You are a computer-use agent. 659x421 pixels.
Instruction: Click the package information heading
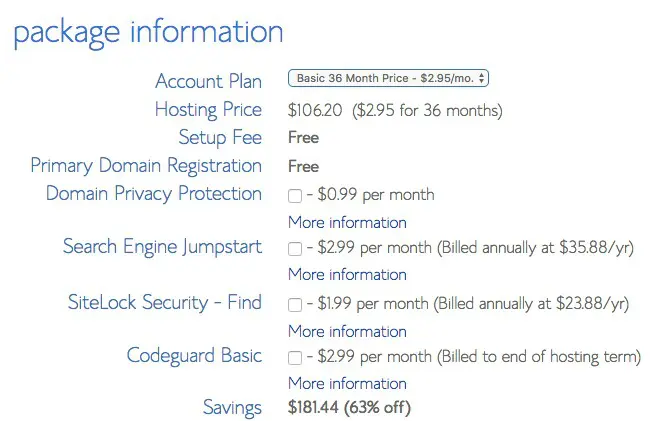[148, 31]
